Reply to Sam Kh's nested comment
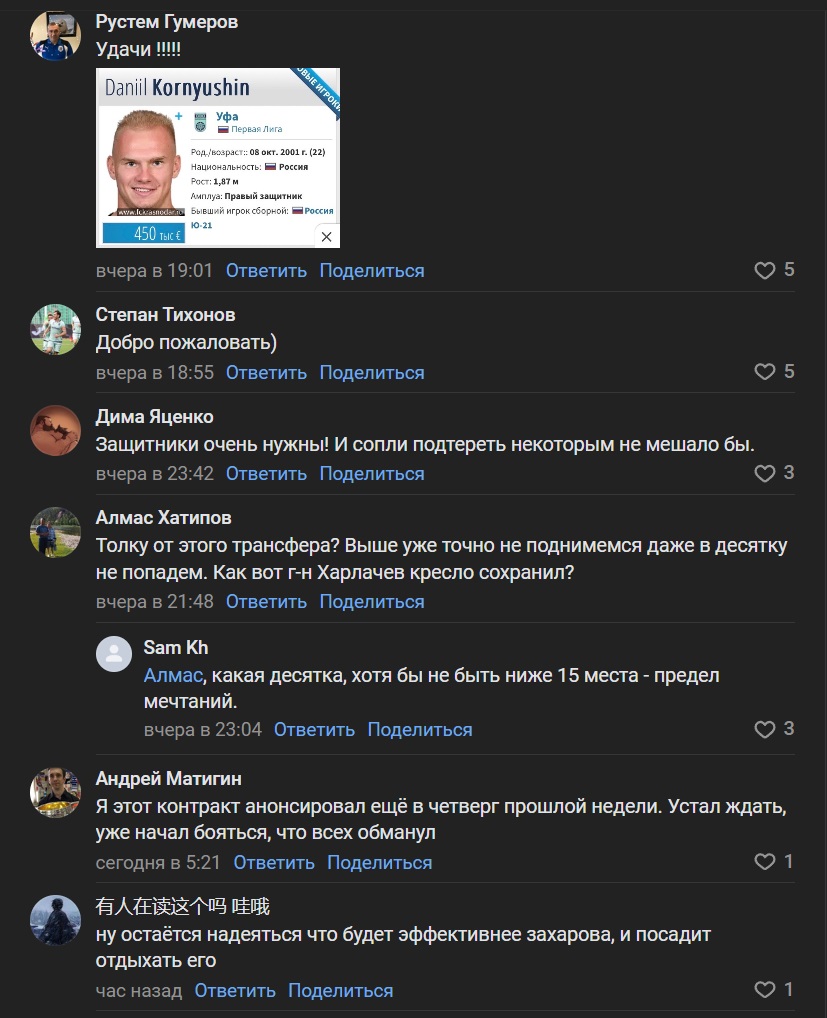This screenshot has height=1018, width=827. (x=314, y=730)
